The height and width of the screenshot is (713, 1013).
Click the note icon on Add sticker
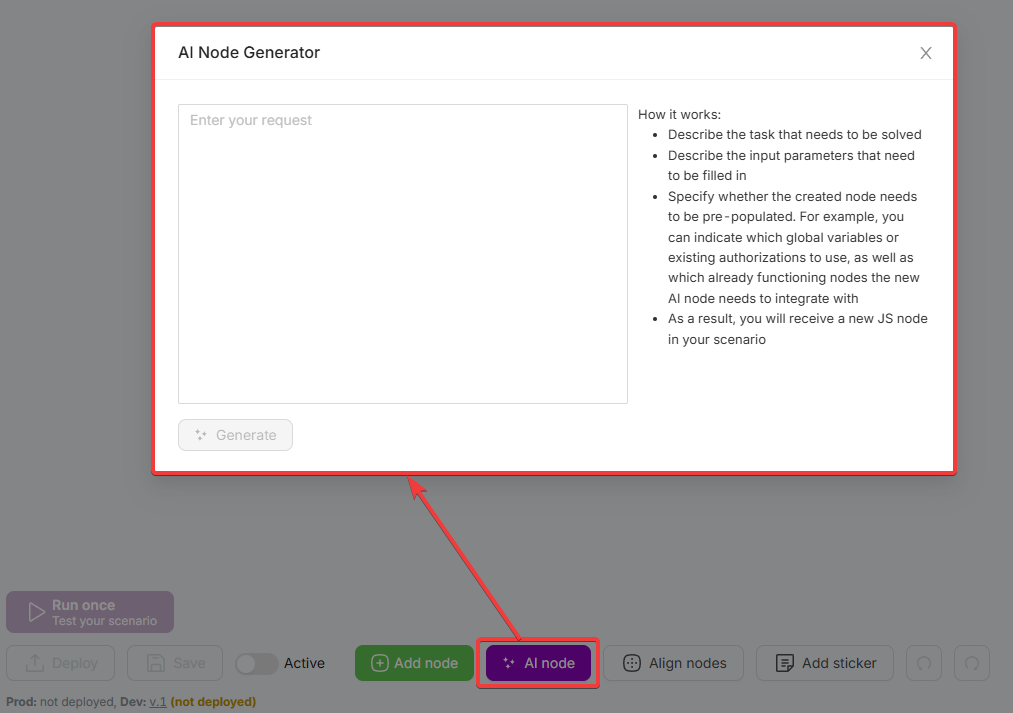(785, 663)
